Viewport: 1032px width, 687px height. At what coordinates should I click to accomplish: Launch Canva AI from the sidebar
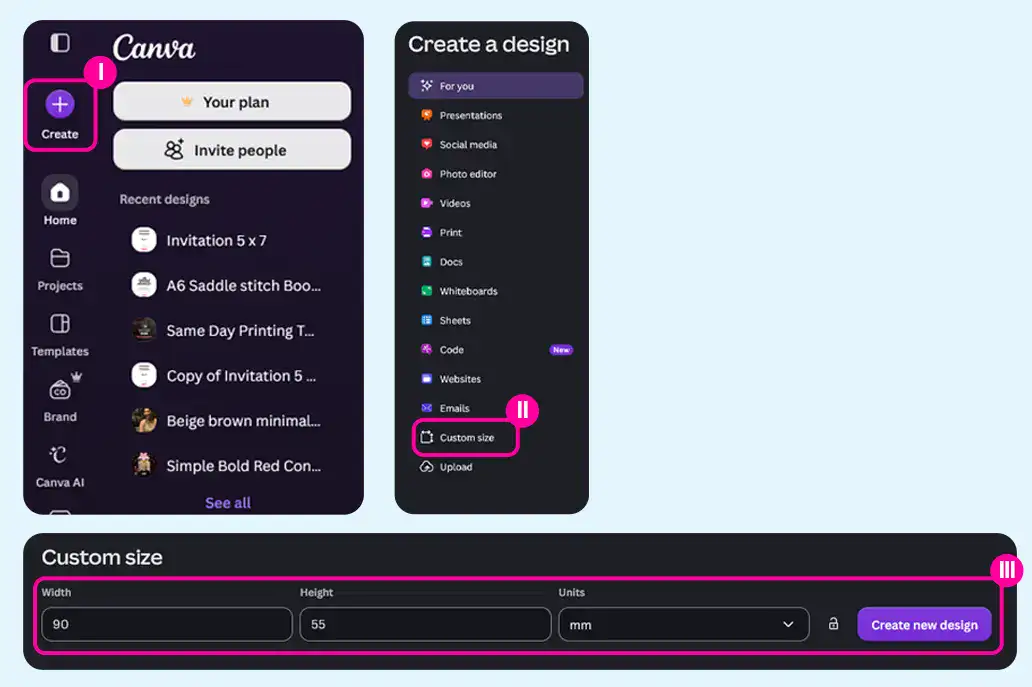click(x=60, y=467)
